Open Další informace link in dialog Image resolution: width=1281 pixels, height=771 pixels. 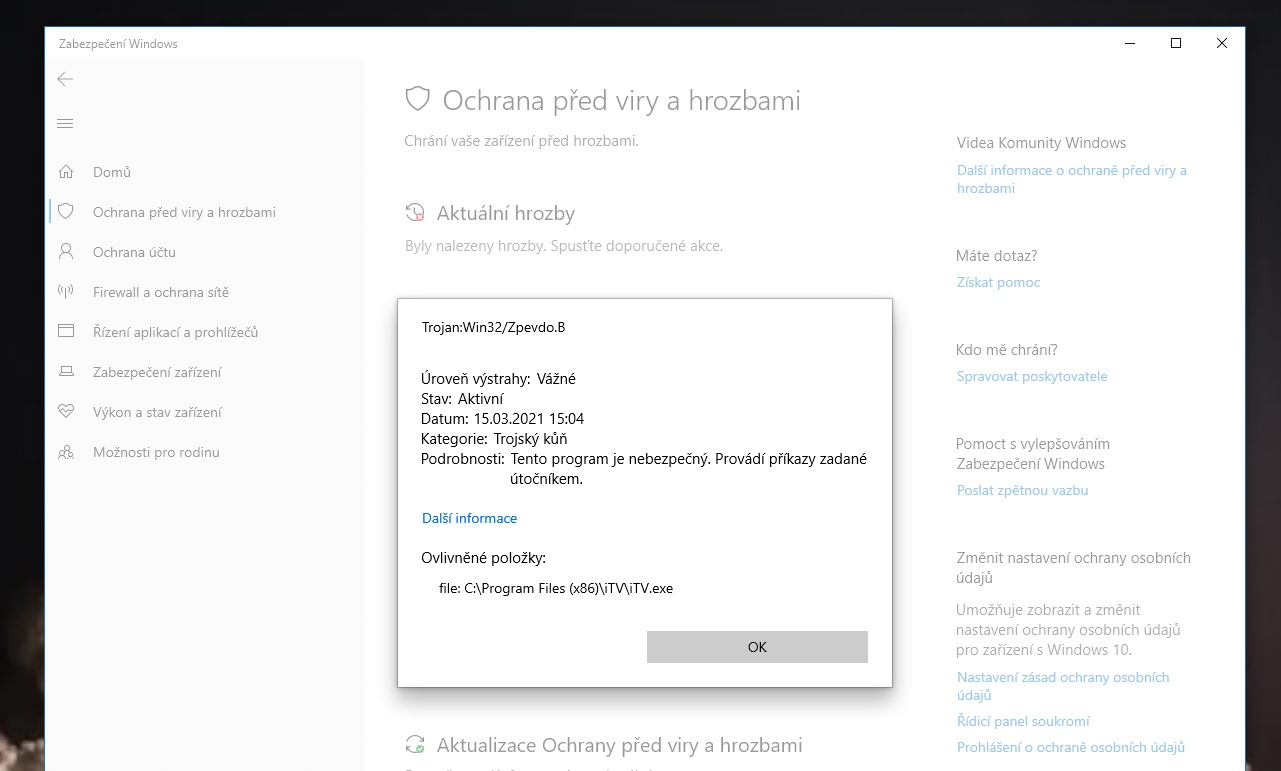(x=469, y=518)
